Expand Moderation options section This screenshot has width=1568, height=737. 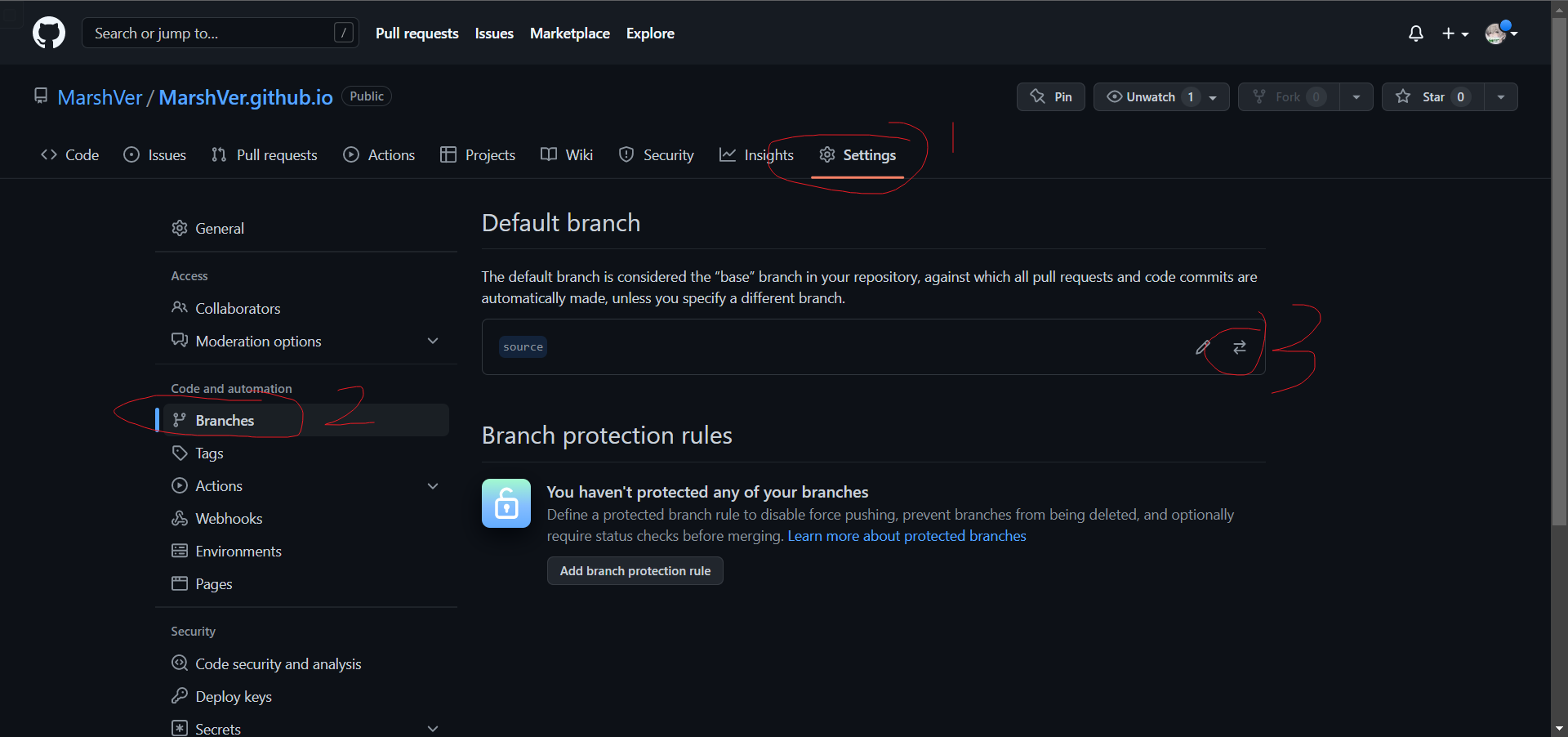coord(433,341)
